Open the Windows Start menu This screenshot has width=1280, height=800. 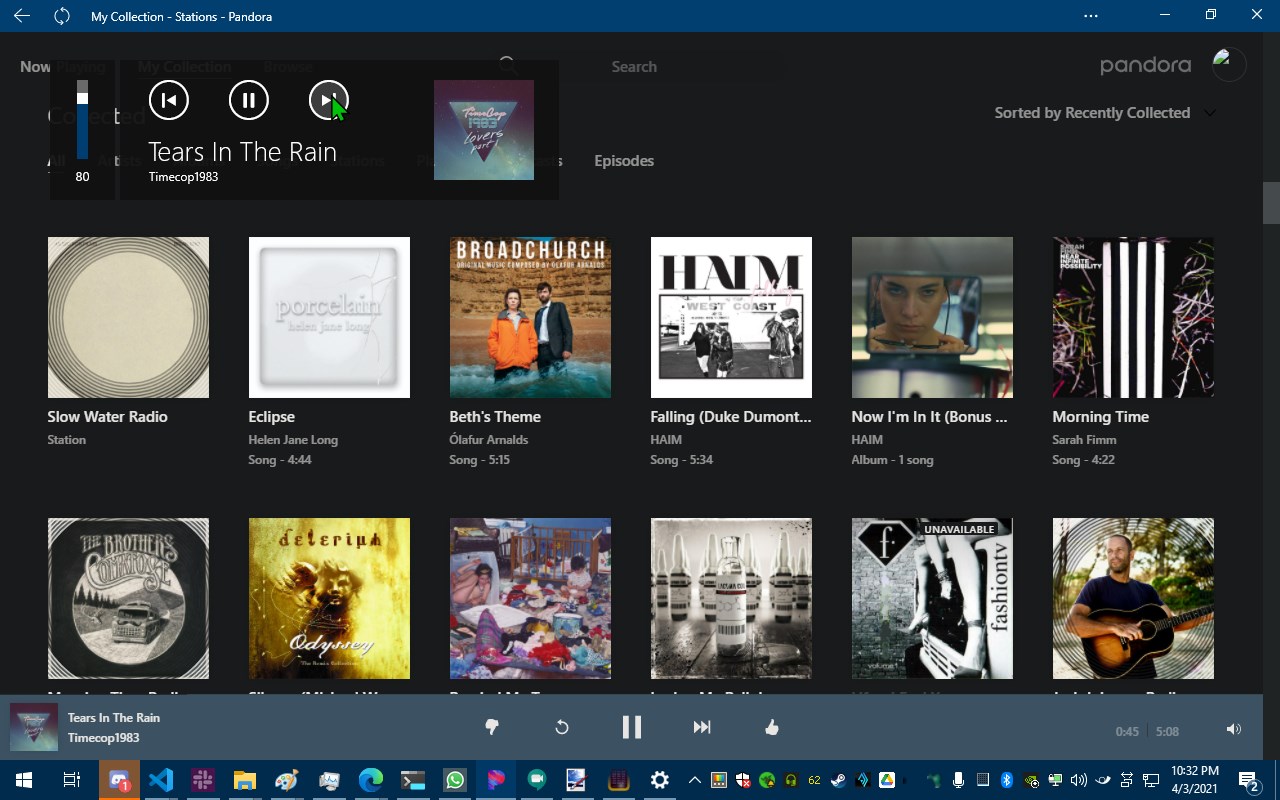tap(23, 780)
